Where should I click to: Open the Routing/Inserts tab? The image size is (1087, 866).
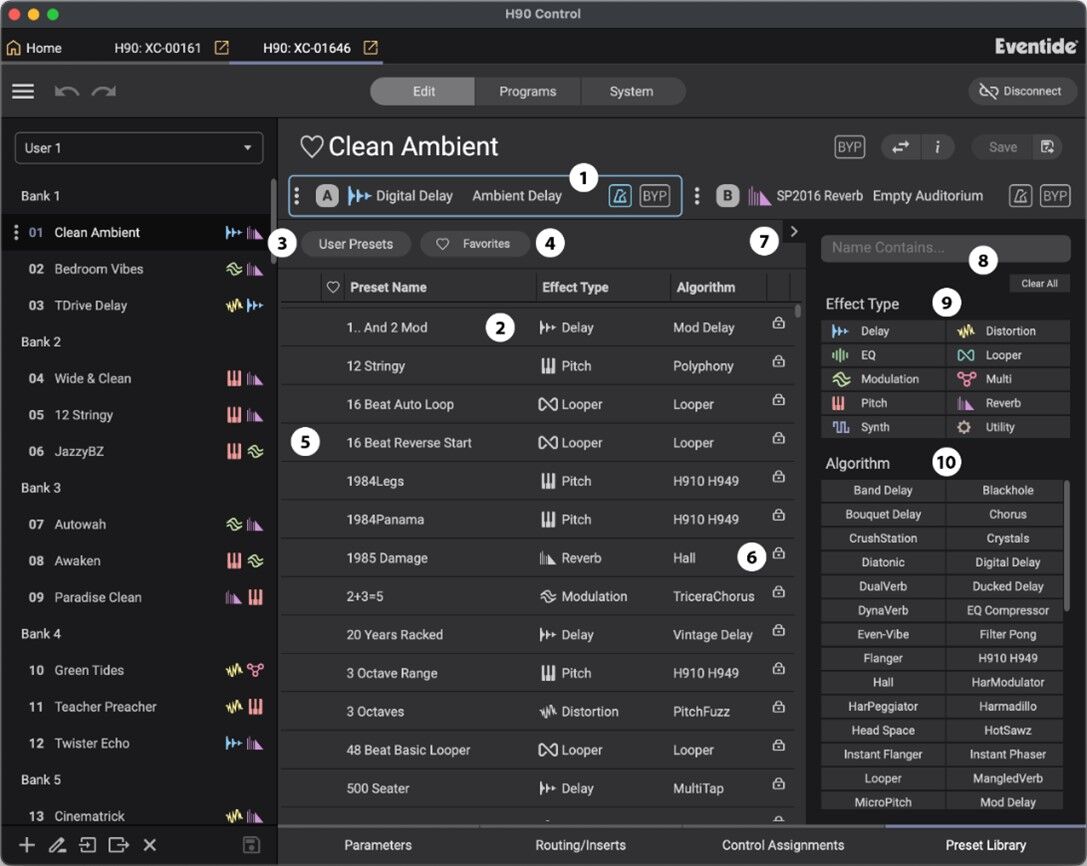pos(580,845)
